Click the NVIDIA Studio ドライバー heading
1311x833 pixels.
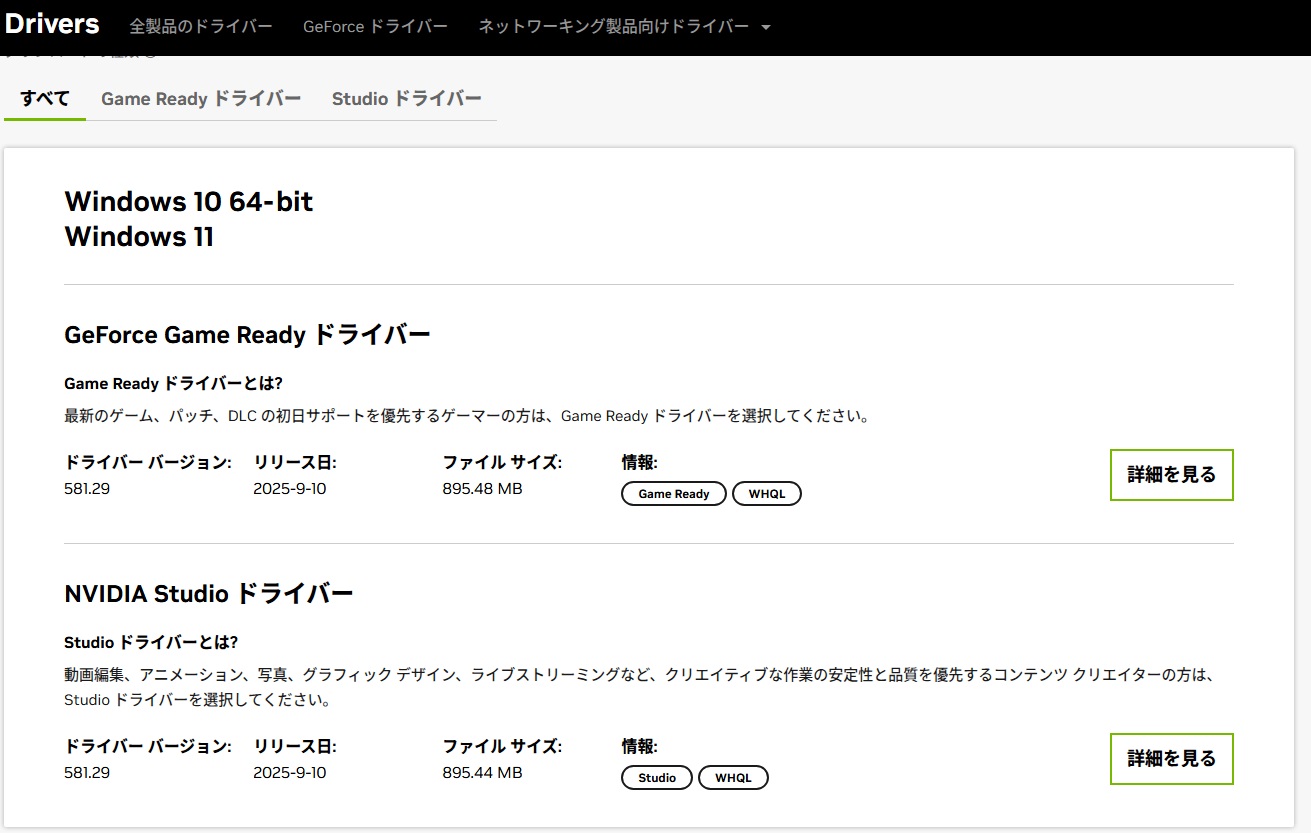pyautogui.click(x=208, y=594)
